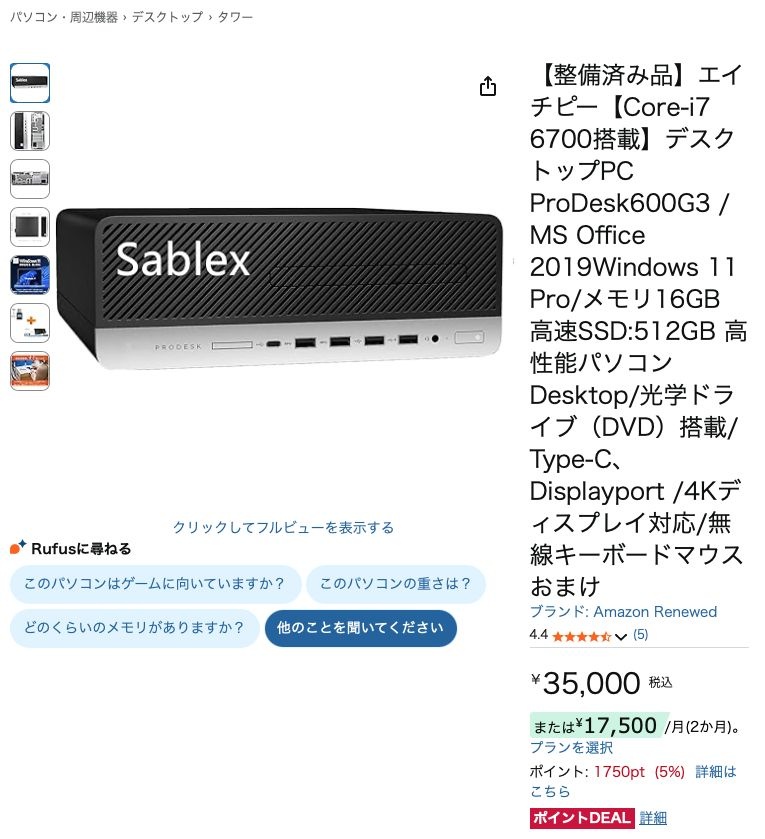Viewport: 765px width, 839px height.
Task: Ask Rufus about the PC's weight
Action: 396,584
